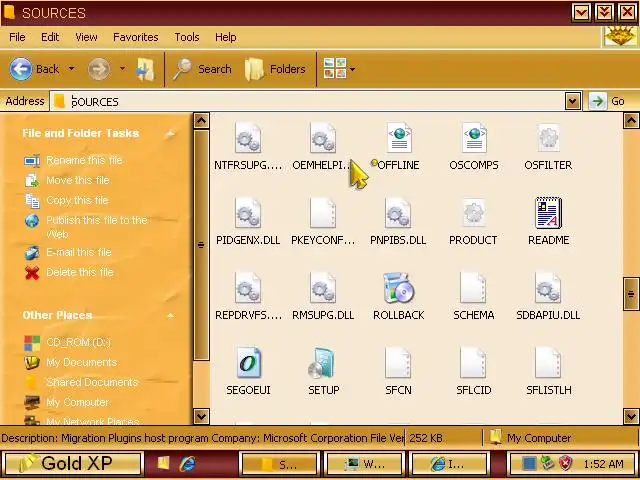Select the PNPIBS.DLL file icon
This screenshot has width=640, height=480.
tap(398, 213)
